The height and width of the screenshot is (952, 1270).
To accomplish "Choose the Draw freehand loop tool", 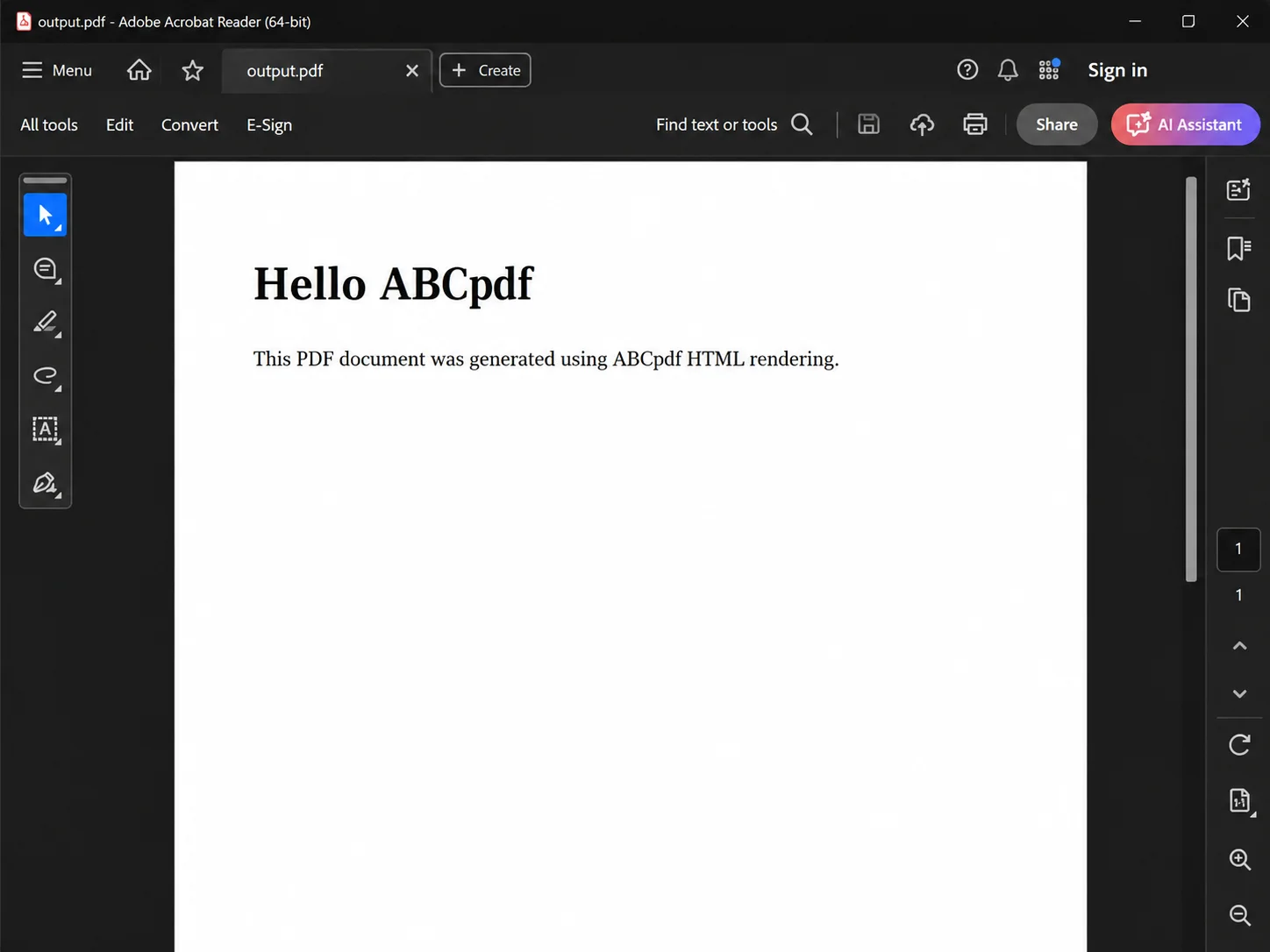I will (x=46, y=376).
